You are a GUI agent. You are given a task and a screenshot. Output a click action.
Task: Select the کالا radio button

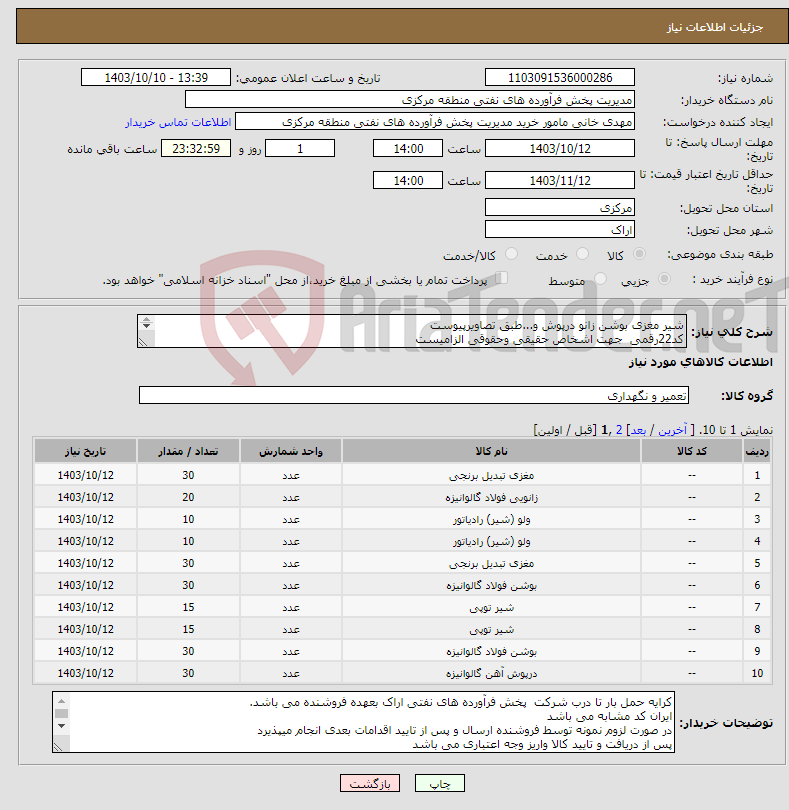click(640, 254)
